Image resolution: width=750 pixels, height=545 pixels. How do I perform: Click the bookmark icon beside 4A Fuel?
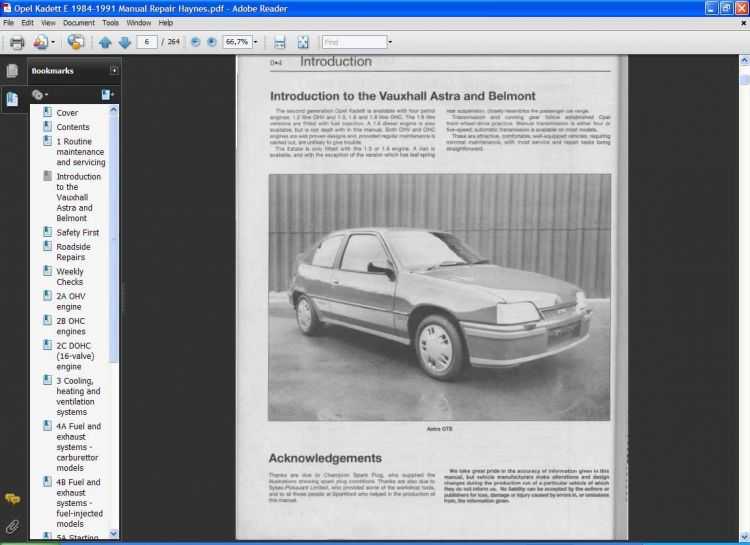click(47, 425)
